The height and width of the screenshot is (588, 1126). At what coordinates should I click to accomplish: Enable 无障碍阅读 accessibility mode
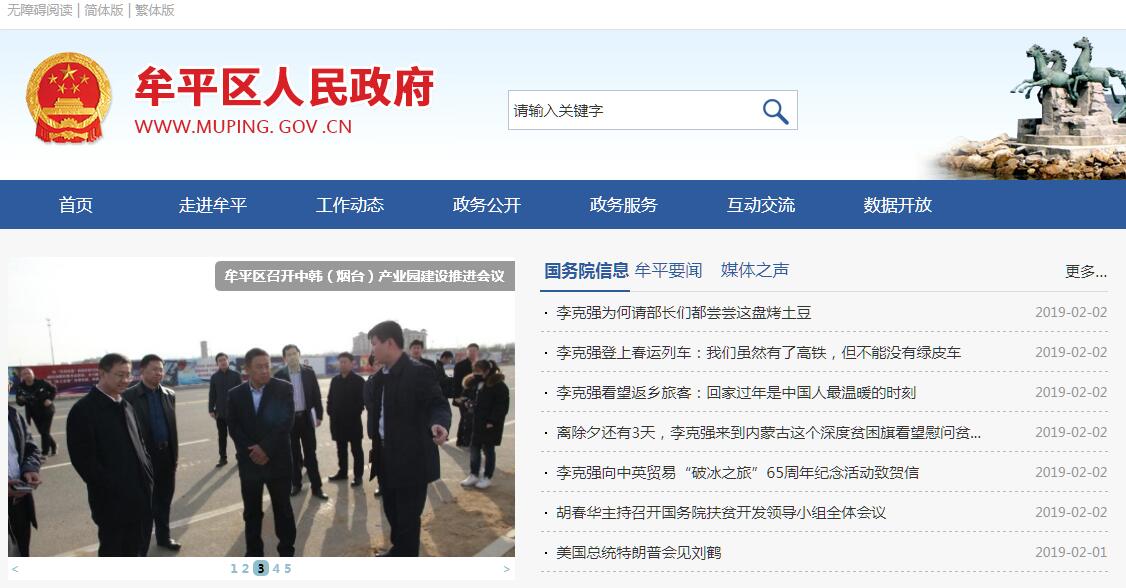point(39,10)
